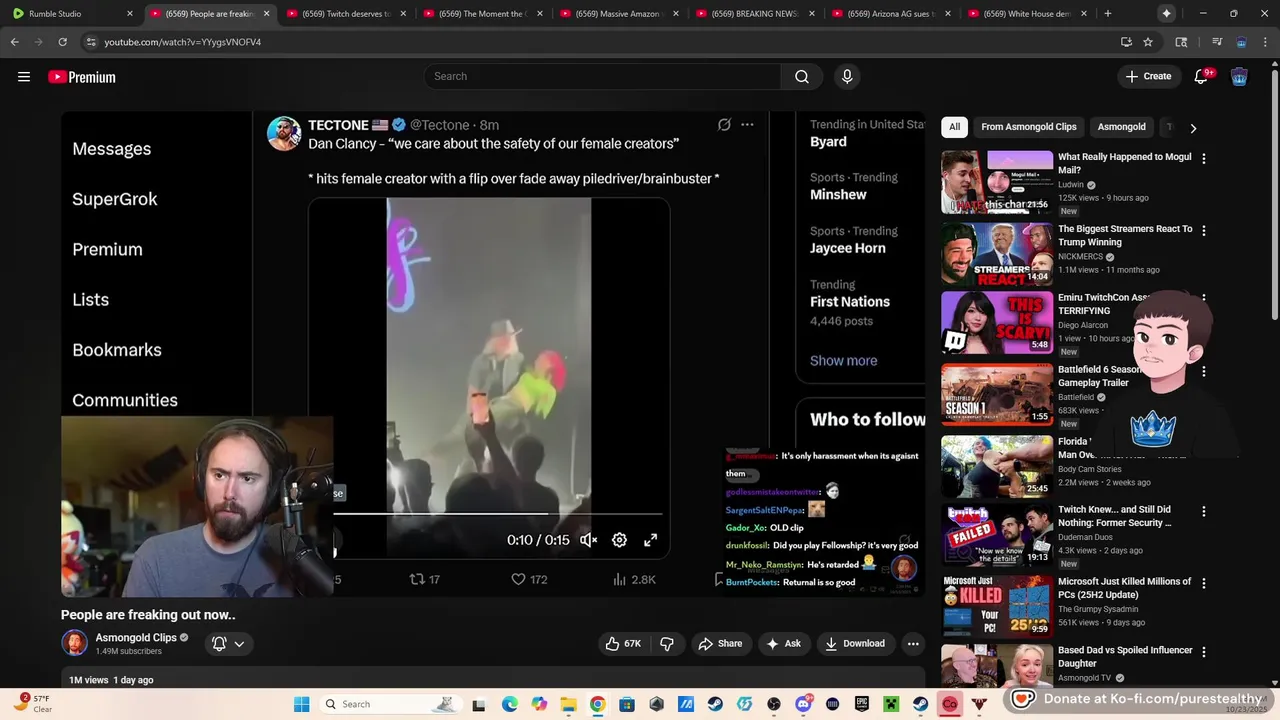
Task: Share this video
Action: 720,644
